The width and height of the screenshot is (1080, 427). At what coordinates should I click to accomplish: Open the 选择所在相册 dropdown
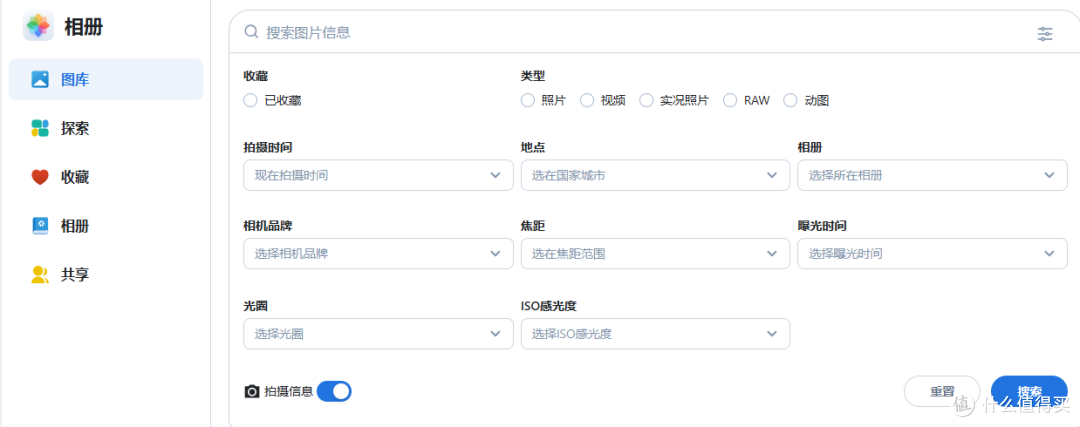tap(933, 175)
